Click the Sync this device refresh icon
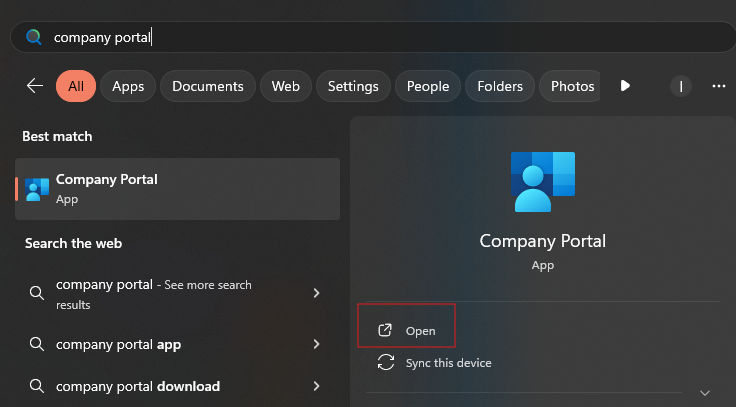 tap(386, 362)
